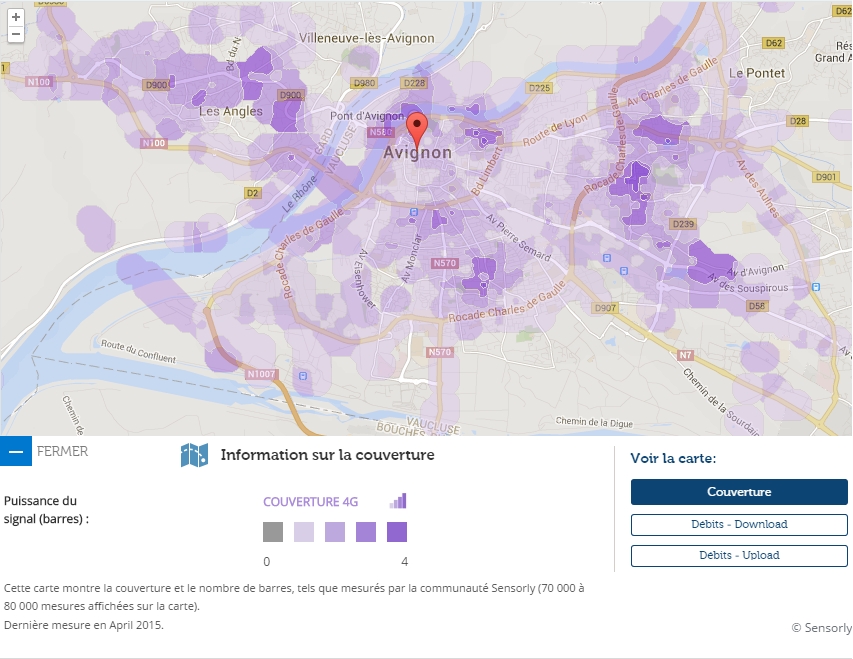
Task: Click FERMER to close the coverage panel
Action: click(63, 452)
